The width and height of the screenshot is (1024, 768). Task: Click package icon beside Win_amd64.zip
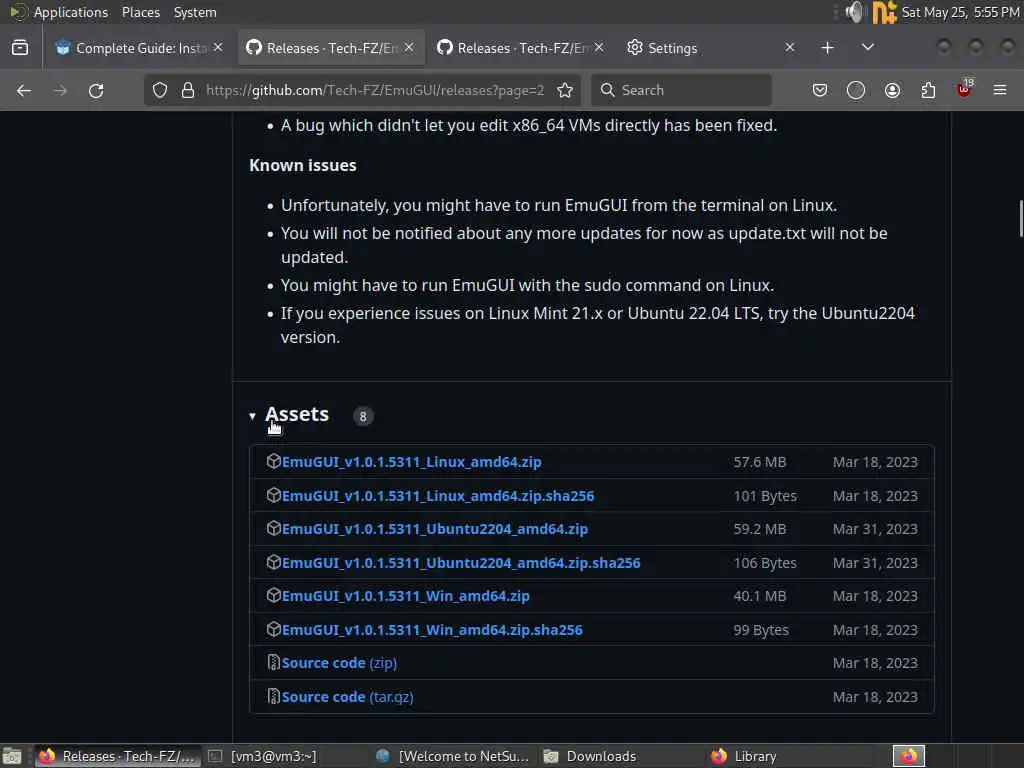[274, 595]
